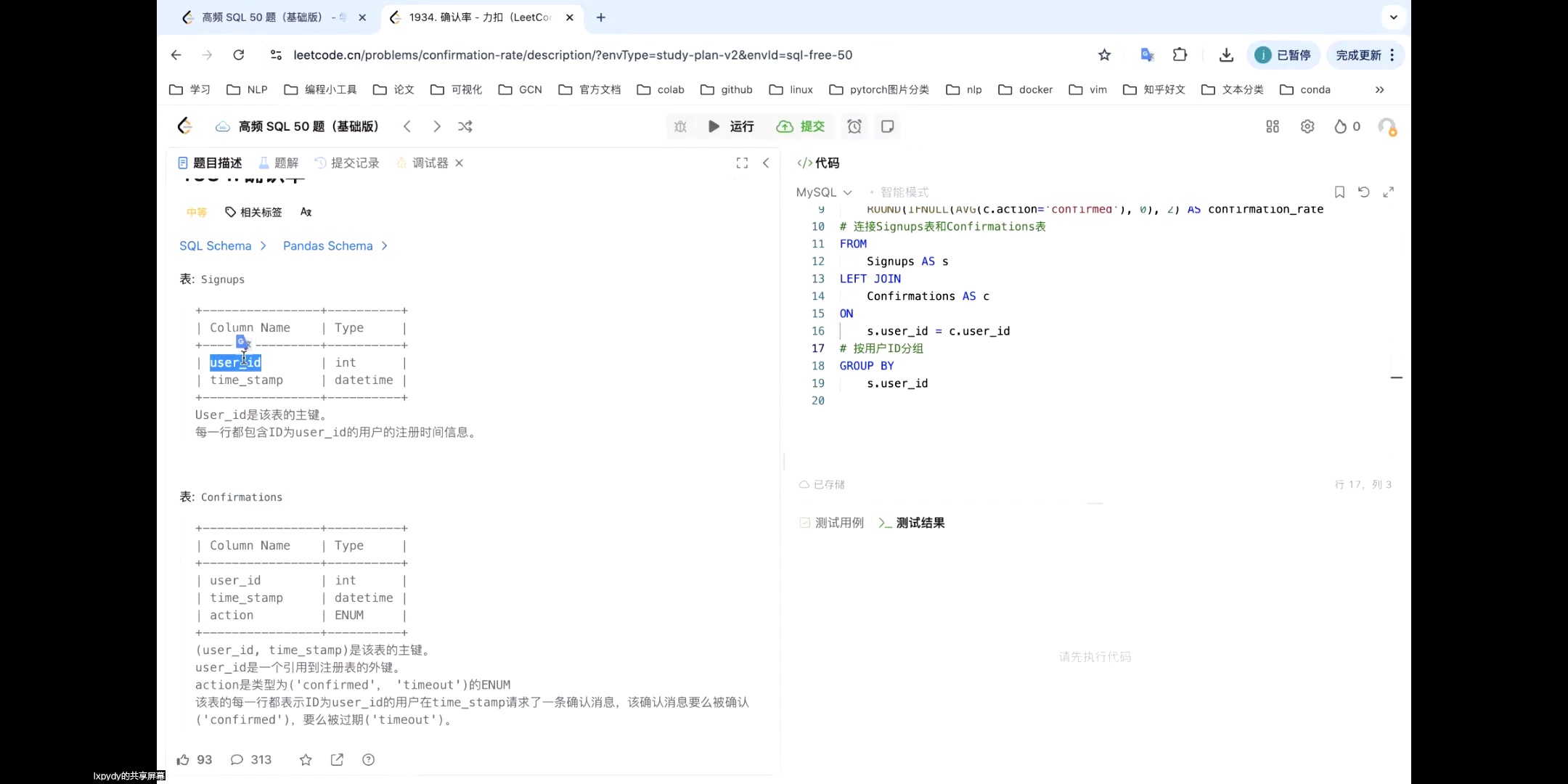Viewport: 1568px width, 784px height.
Task: Collapse the problem description panel
Action: pyautogui.click(x=767, y=163)
